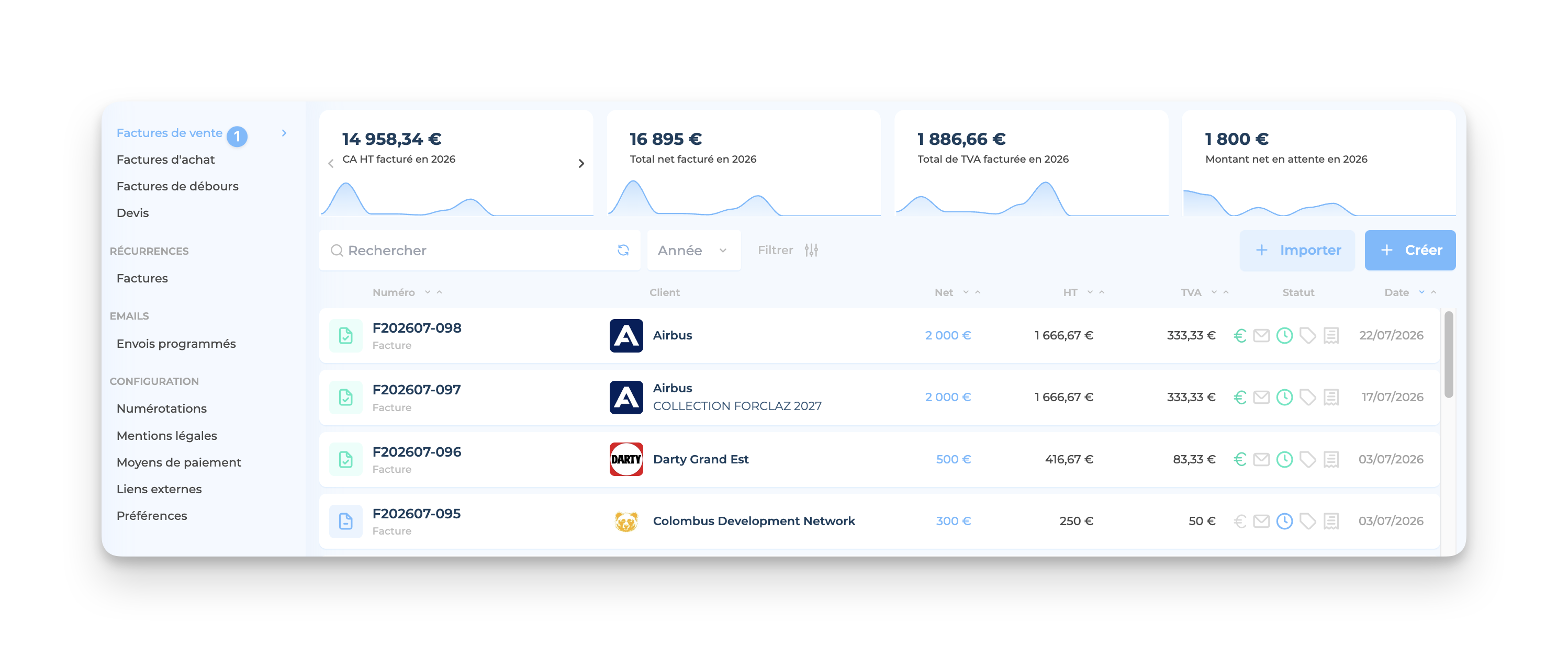The width and height of the screenshot is (1568, 658).
Task: Open Factures d'achat in sidebar
Action: pos(165,160)
